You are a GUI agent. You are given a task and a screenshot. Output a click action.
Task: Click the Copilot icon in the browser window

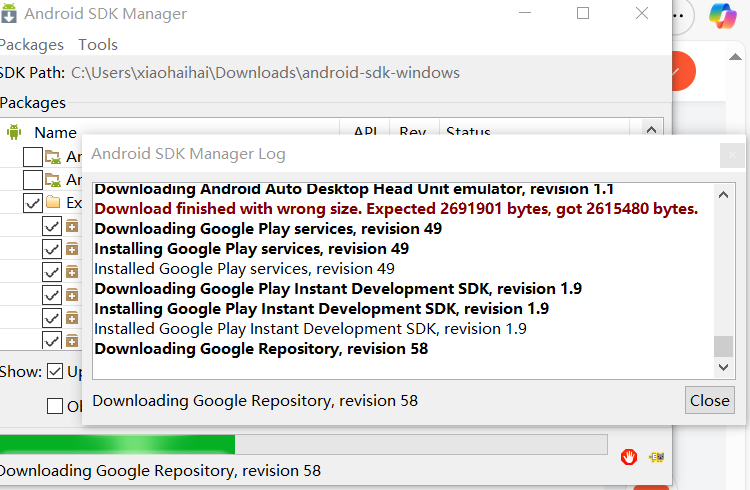pyautogui.click(x=723, y=16)
